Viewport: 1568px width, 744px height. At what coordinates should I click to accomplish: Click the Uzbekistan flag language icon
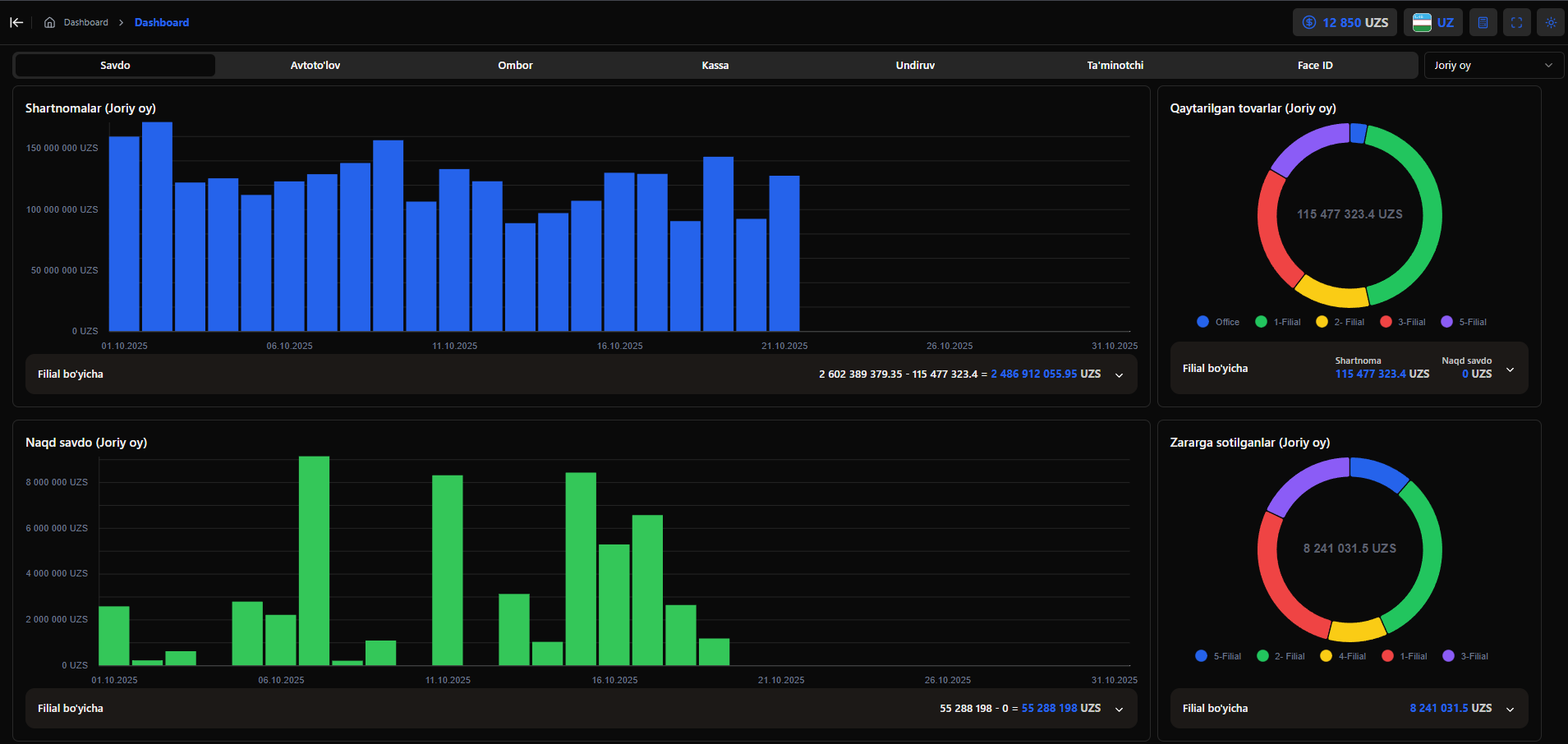click(1422, 22)
